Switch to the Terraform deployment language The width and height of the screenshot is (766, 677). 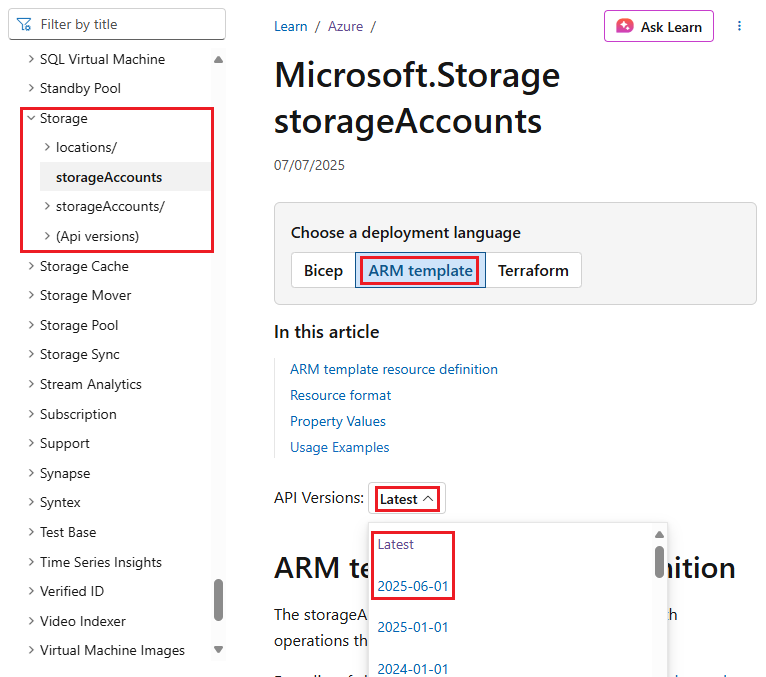click(533, 270)
